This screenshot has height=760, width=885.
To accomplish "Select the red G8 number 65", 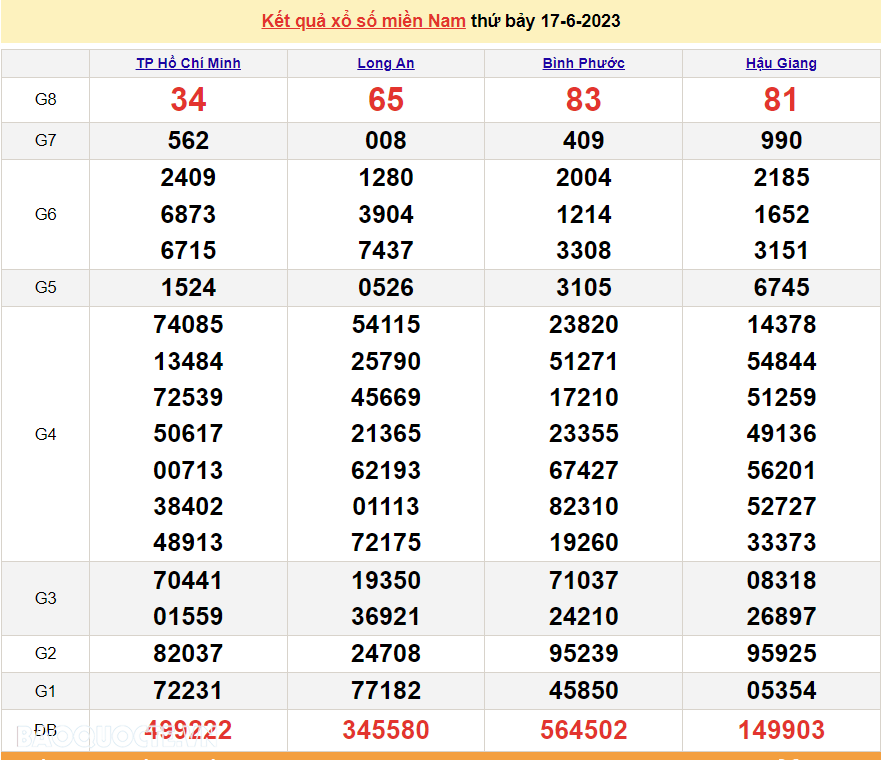I will coord(386,100).
